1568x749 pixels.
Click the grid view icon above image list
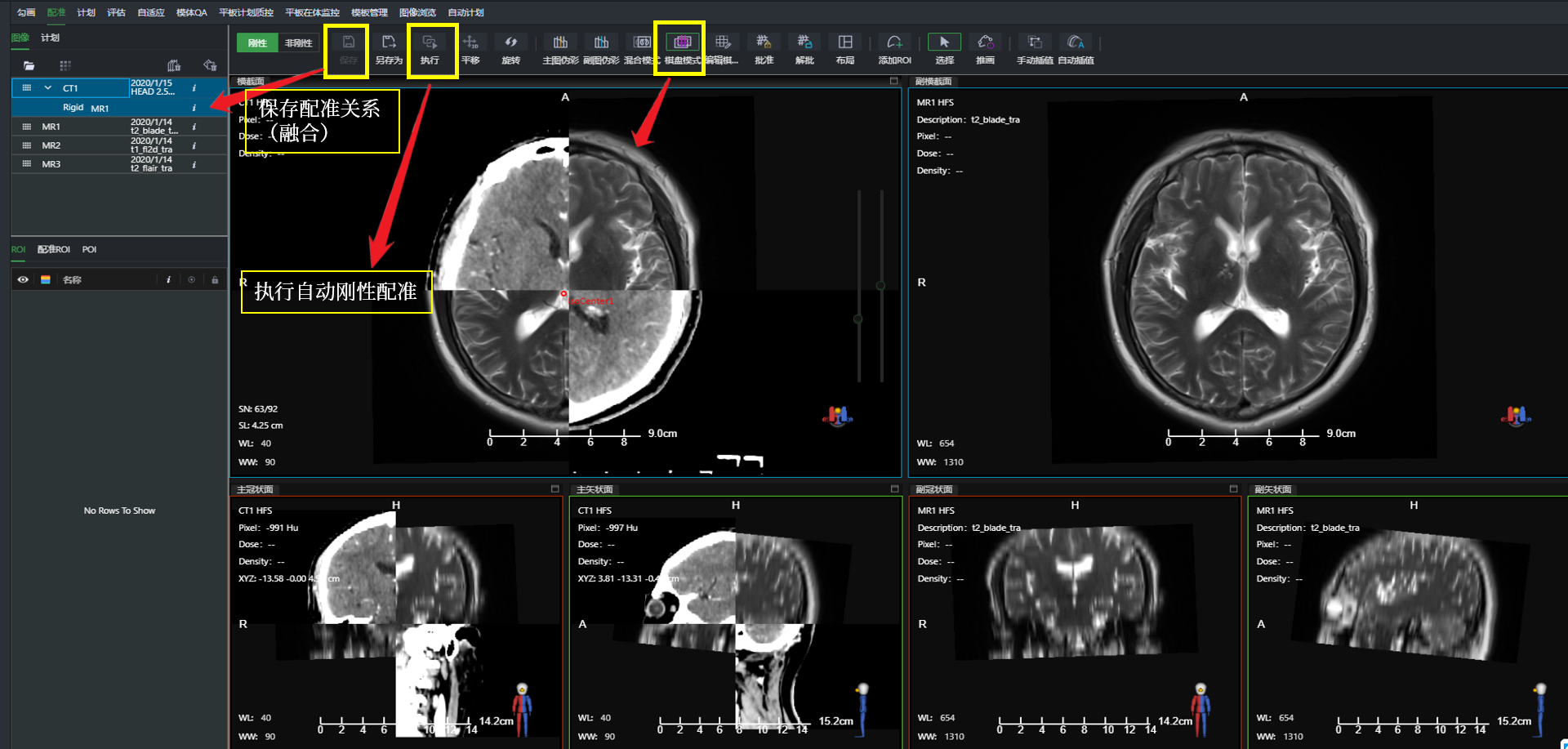(65, 65)
